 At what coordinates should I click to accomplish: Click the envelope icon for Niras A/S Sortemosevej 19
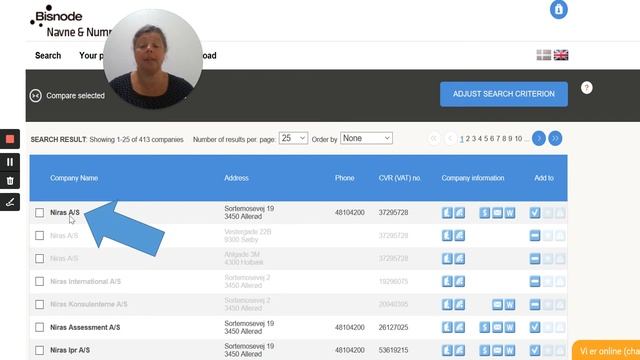coord(497,213)
